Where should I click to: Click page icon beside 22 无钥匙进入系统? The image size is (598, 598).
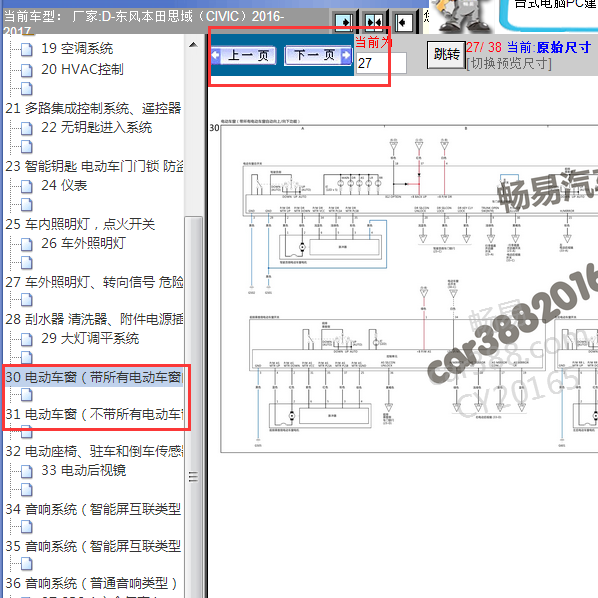[x=26, y=128]
